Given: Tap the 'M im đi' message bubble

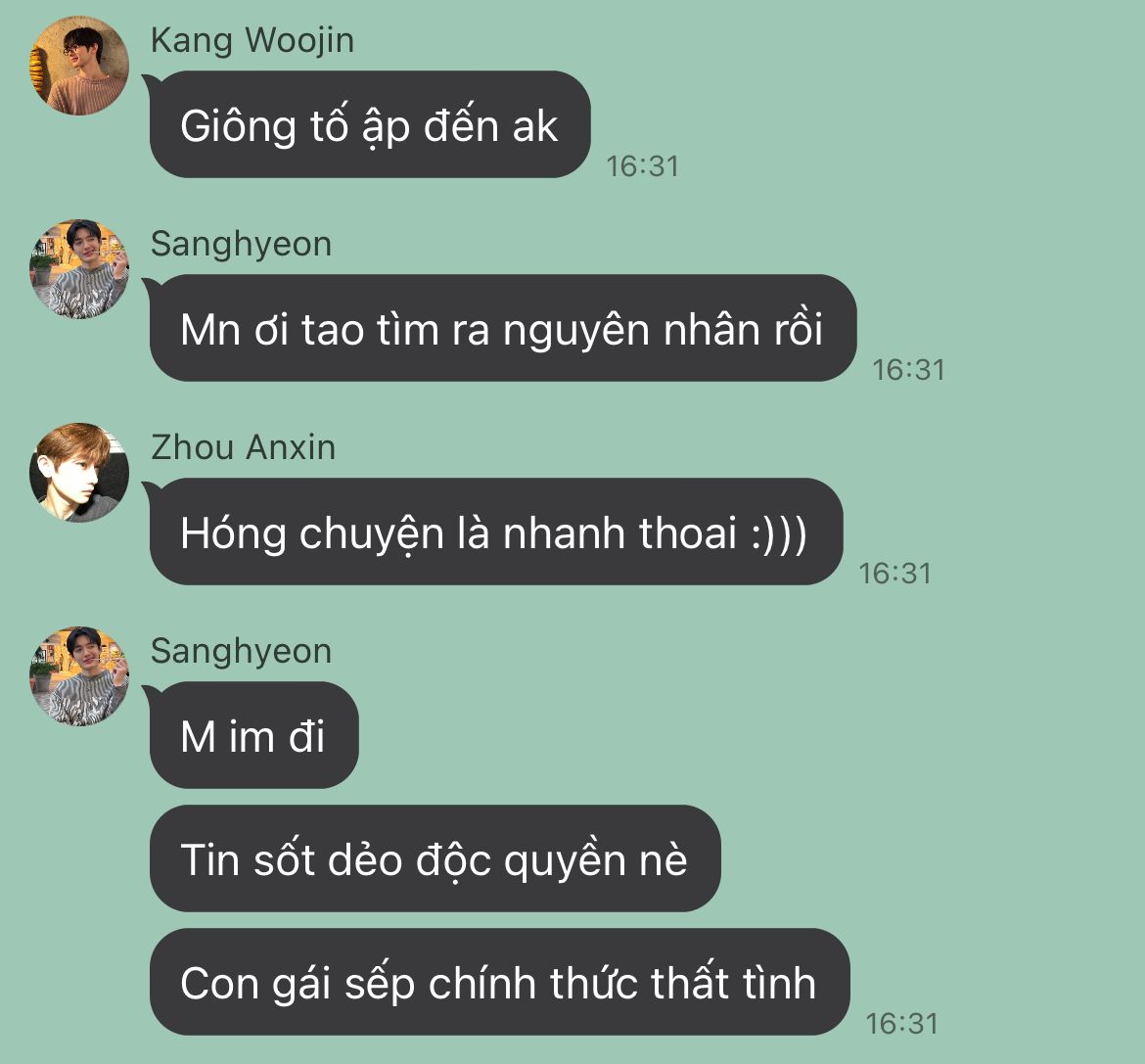Looking at the screenshot, I should coord(254,735).
